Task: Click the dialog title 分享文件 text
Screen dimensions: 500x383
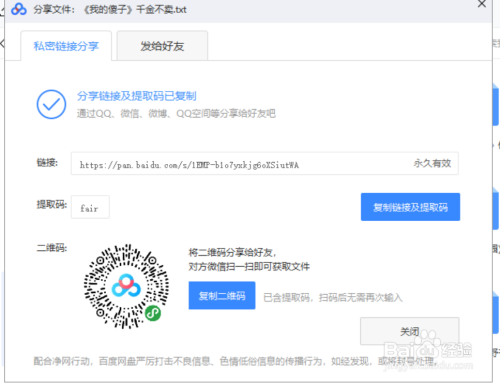Action: (110, 9)
